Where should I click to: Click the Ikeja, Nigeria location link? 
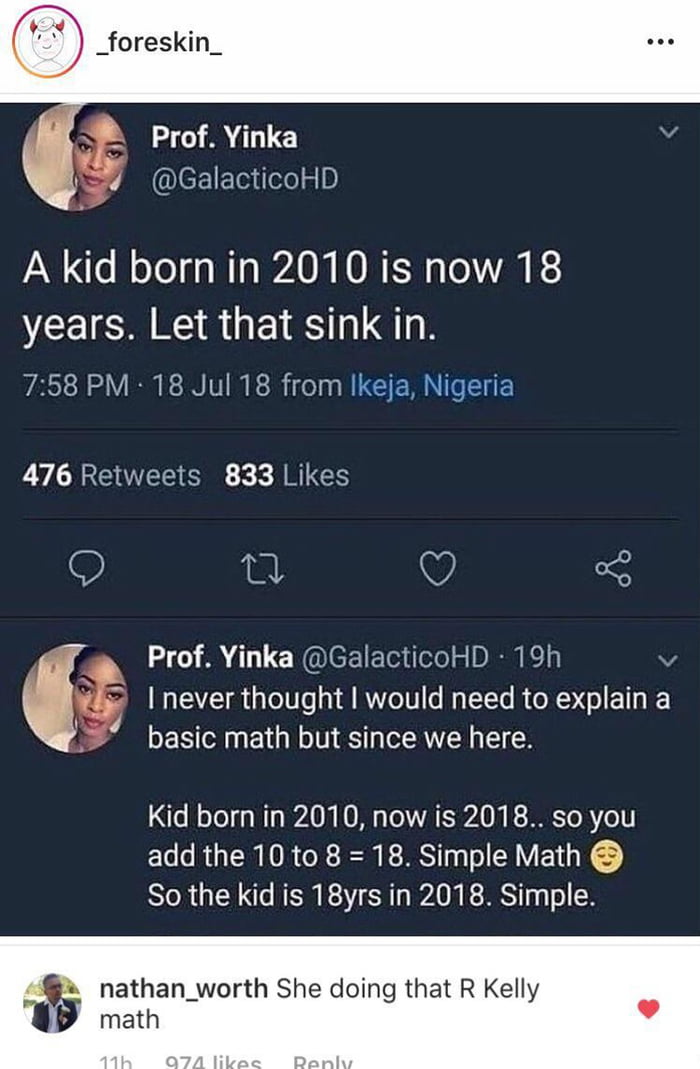(x=431, y=383)
